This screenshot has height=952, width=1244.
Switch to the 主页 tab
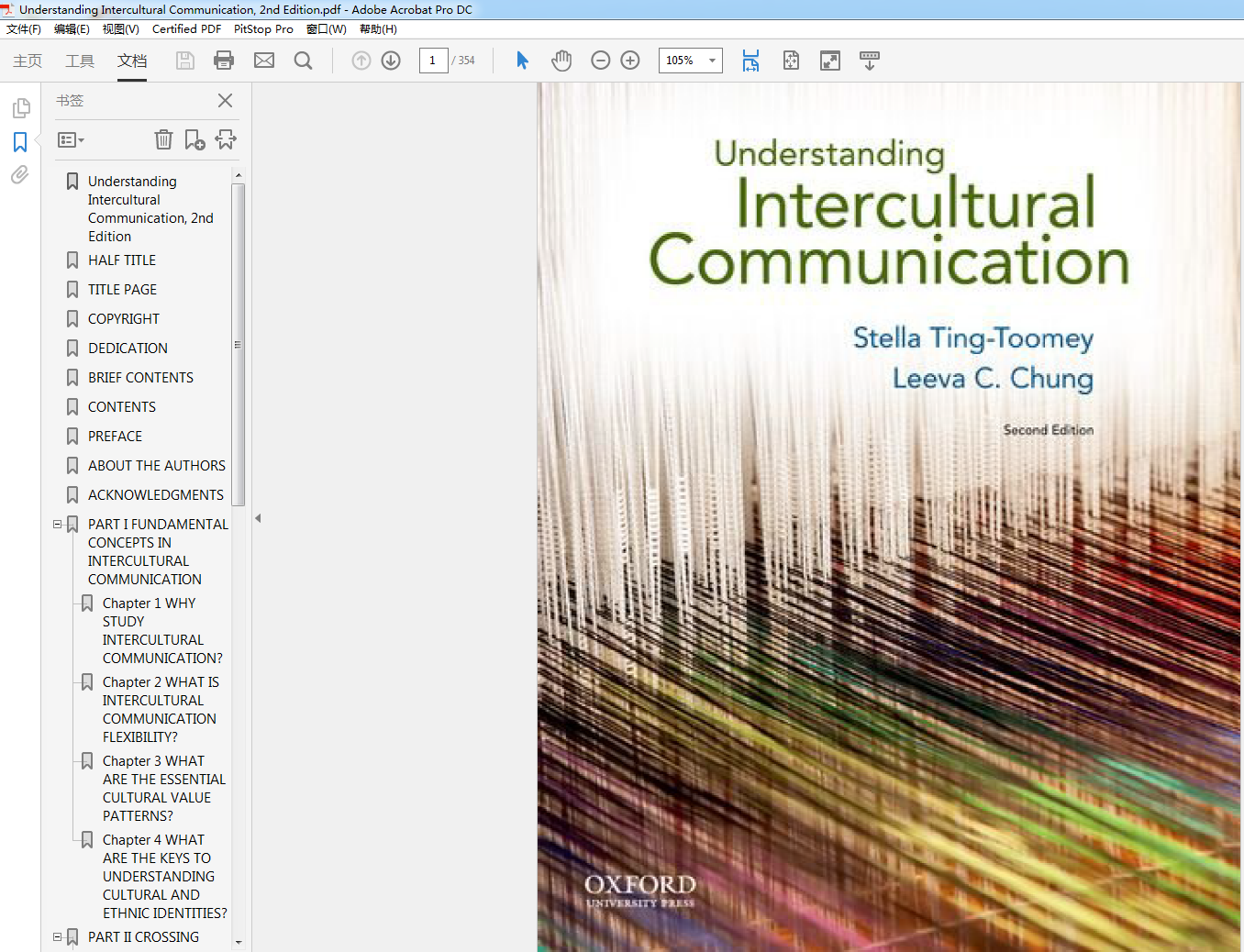click(28, 61)
